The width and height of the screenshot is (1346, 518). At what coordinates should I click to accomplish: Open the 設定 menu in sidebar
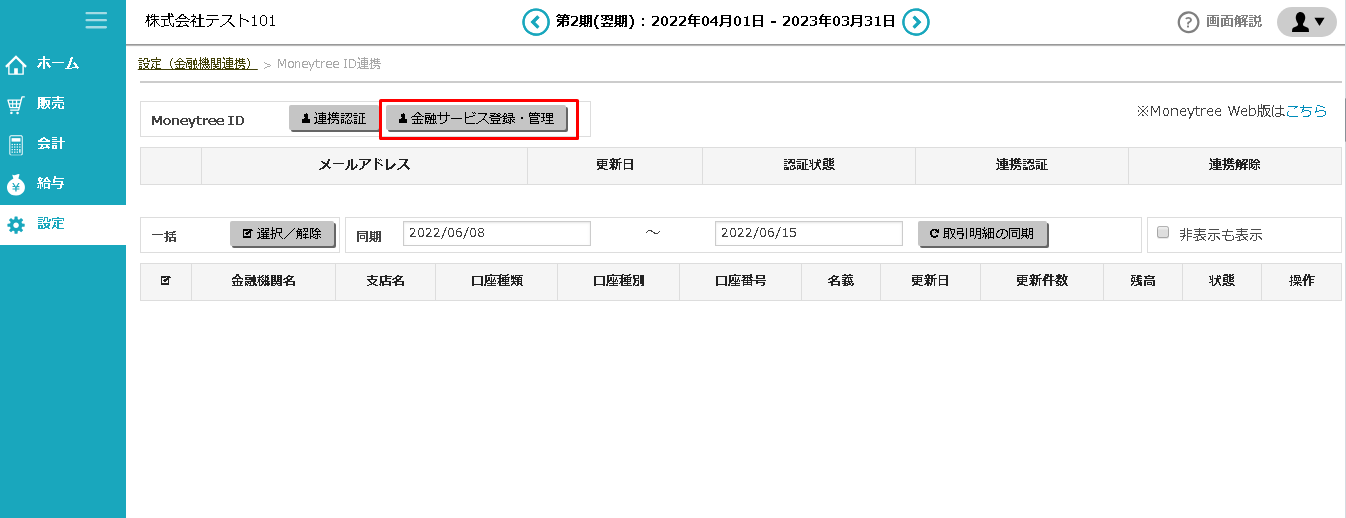pos(50,224)
